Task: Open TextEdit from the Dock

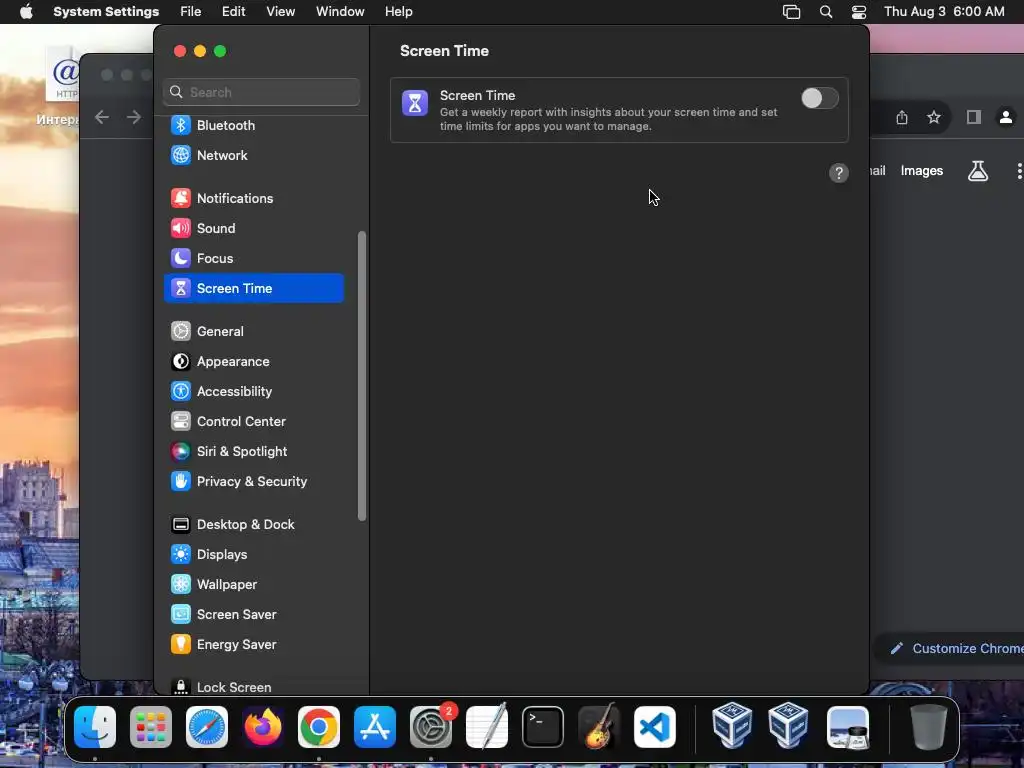Action: coord(487,726)
